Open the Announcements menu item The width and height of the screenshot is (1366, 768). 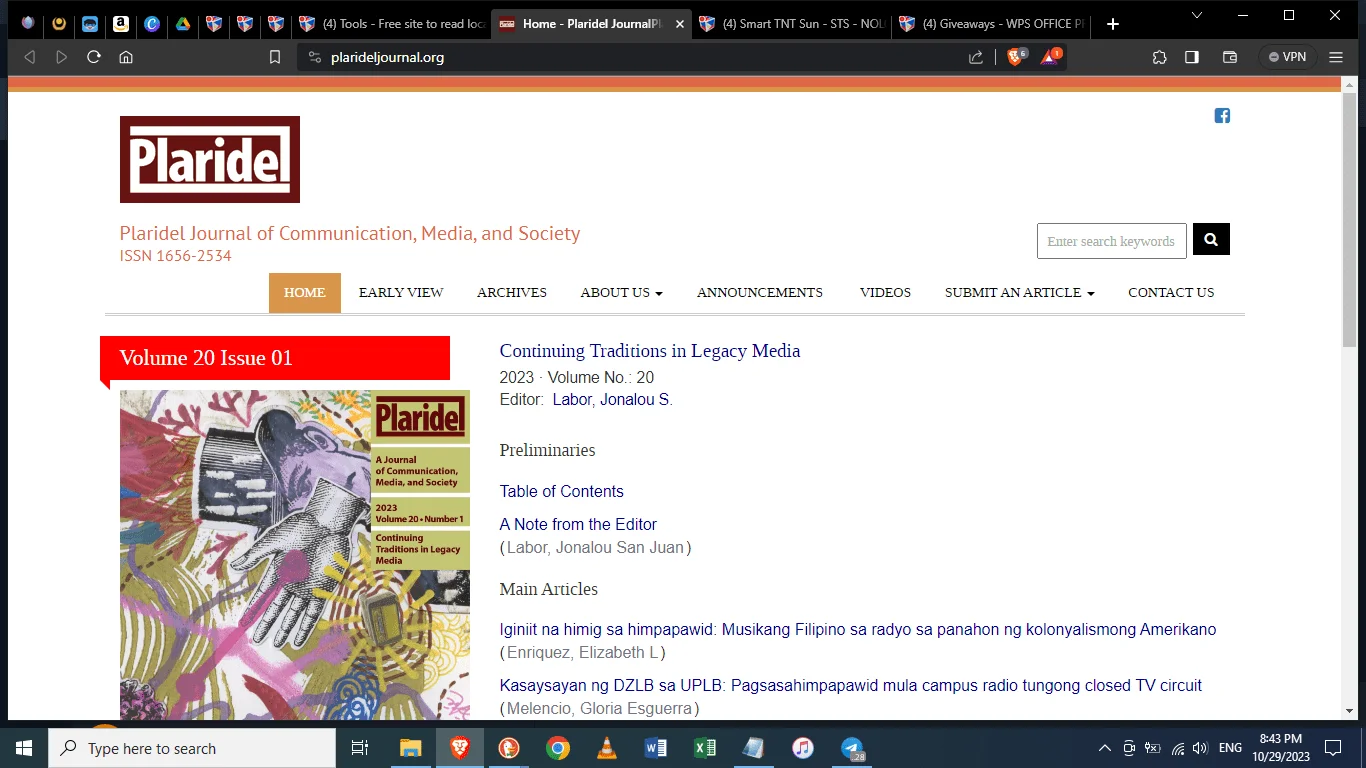(x=760, y=293)
